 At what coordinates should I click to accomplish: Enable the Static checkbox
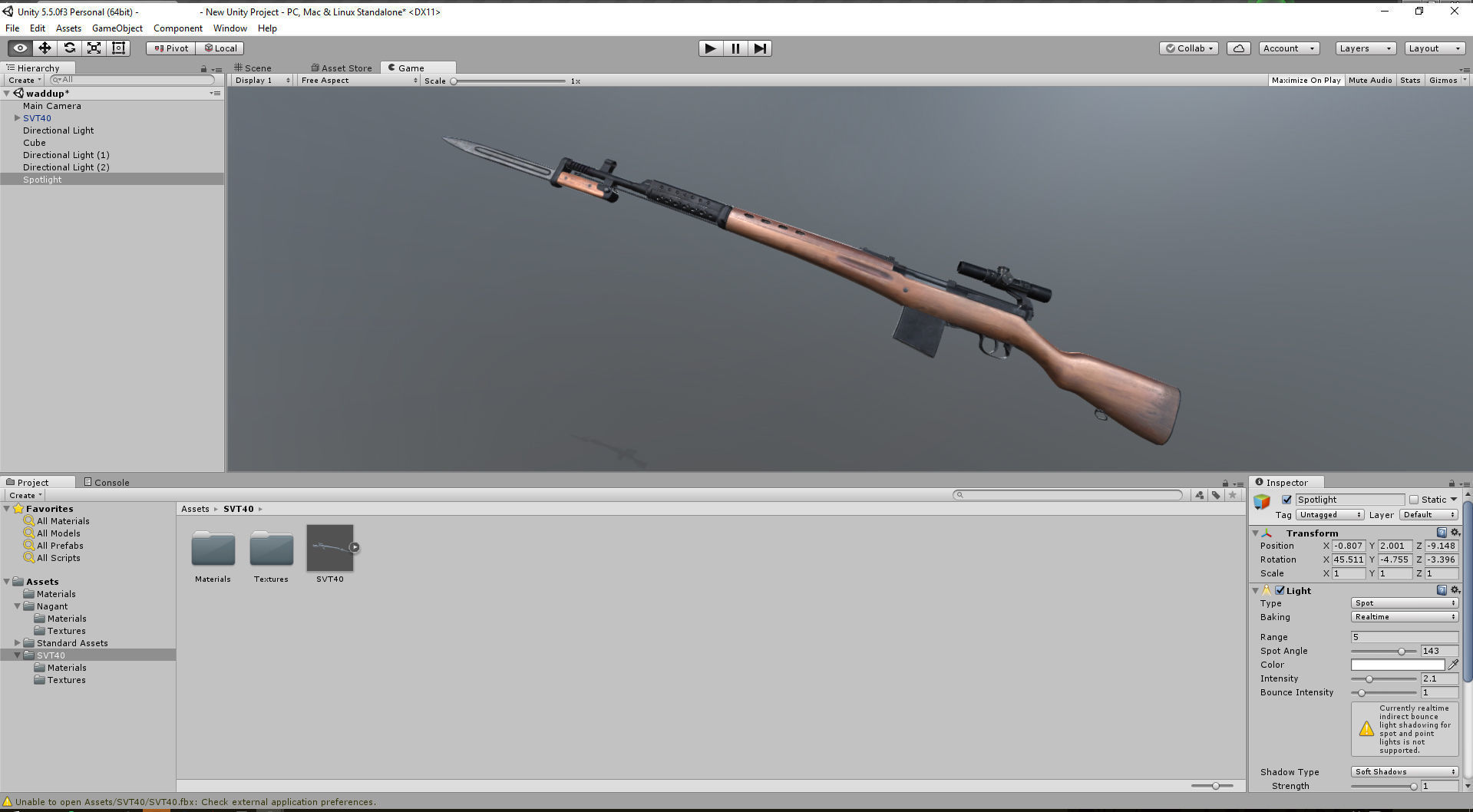point(1414,500)
